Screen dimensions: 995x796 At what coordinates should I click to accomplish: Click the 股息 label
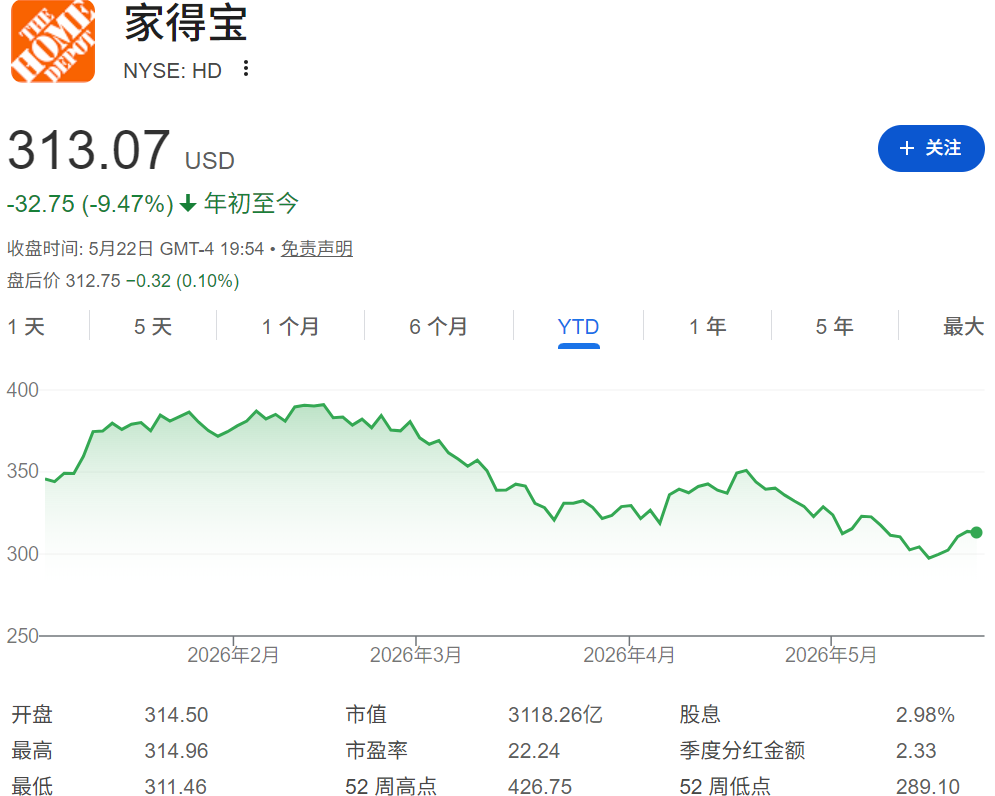point(700,715)
